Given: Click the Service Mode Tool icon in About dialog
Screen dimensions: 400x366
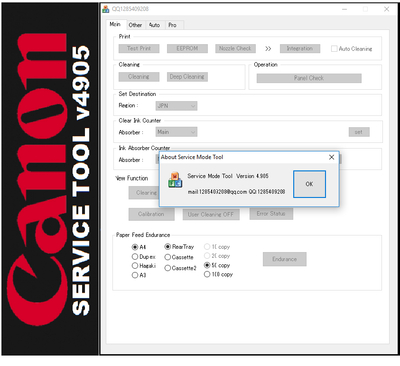Looking at the screenshot, I should [175, 180].
